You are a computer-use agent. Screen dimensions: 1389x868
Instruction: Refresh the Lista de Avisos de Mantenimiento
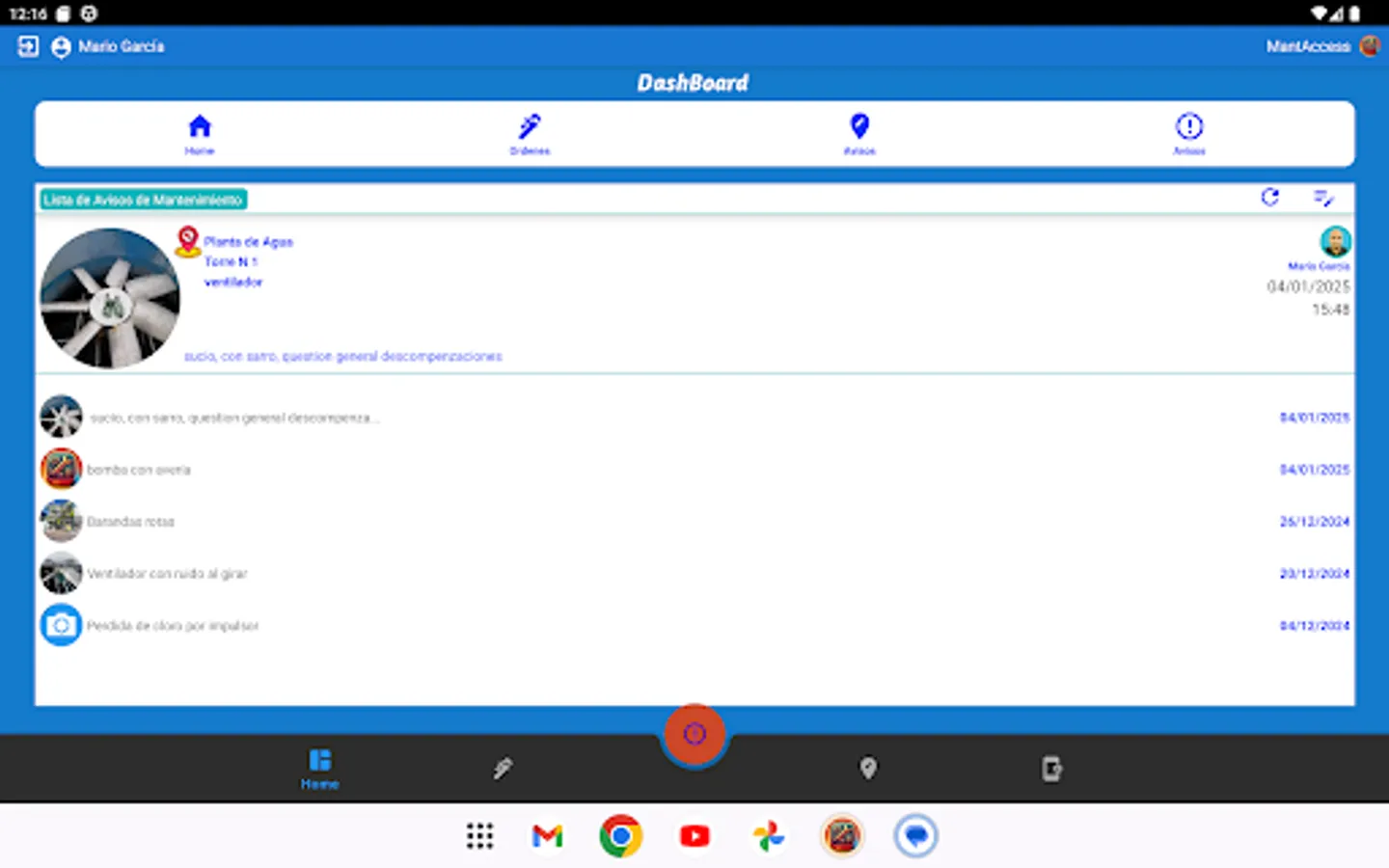(1270, 197)
